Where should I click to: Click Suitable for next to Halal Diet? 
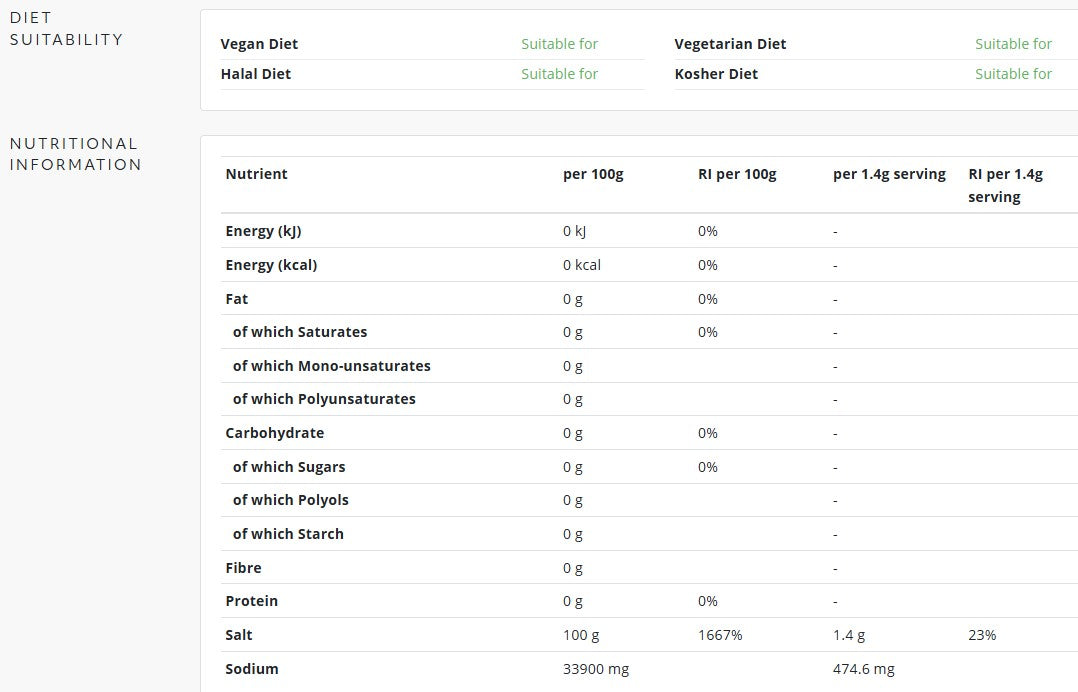[560, 74]
